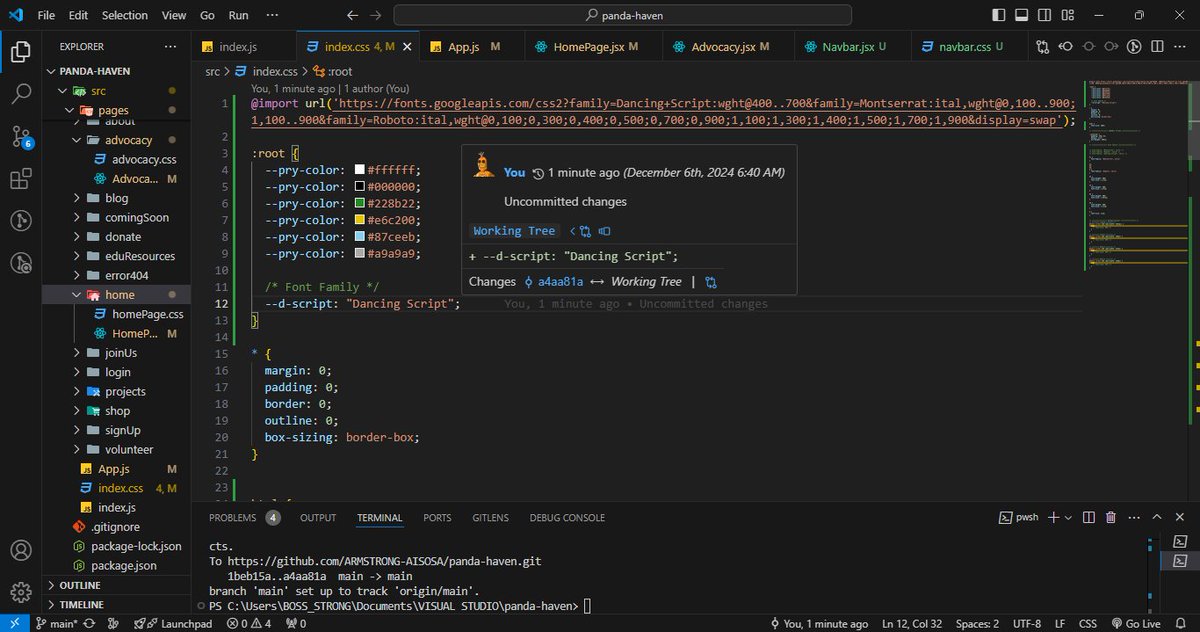Click the main branch status item
Image resolution: width=1200 pixels, height=632 pixels.
tap(57, 623)
